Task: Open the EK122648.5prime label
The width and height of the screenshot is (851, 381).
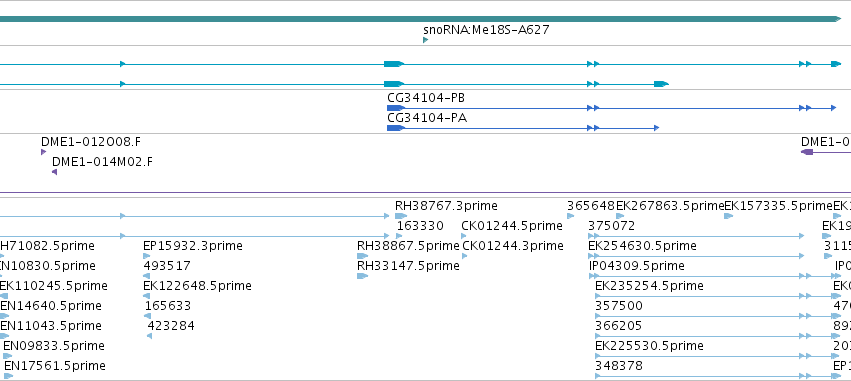Action: click(197, 286)
